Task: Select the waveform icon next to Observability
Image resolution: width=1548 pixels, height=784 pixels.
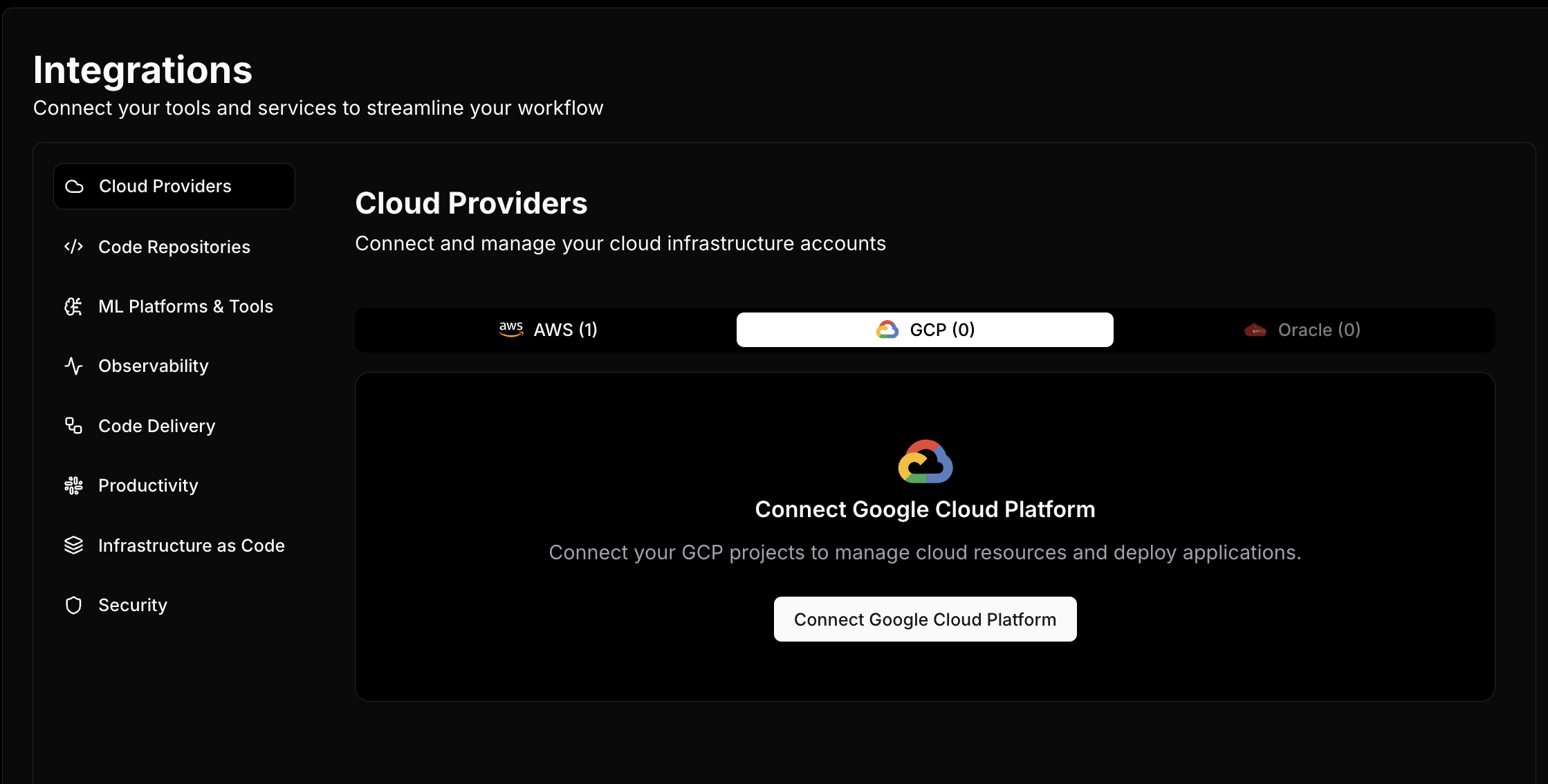Action: (74, 366)
